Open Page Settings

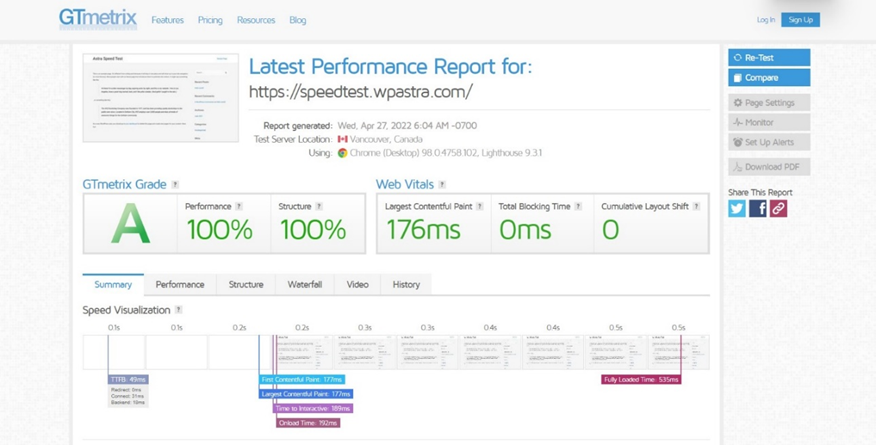(769, 103)
